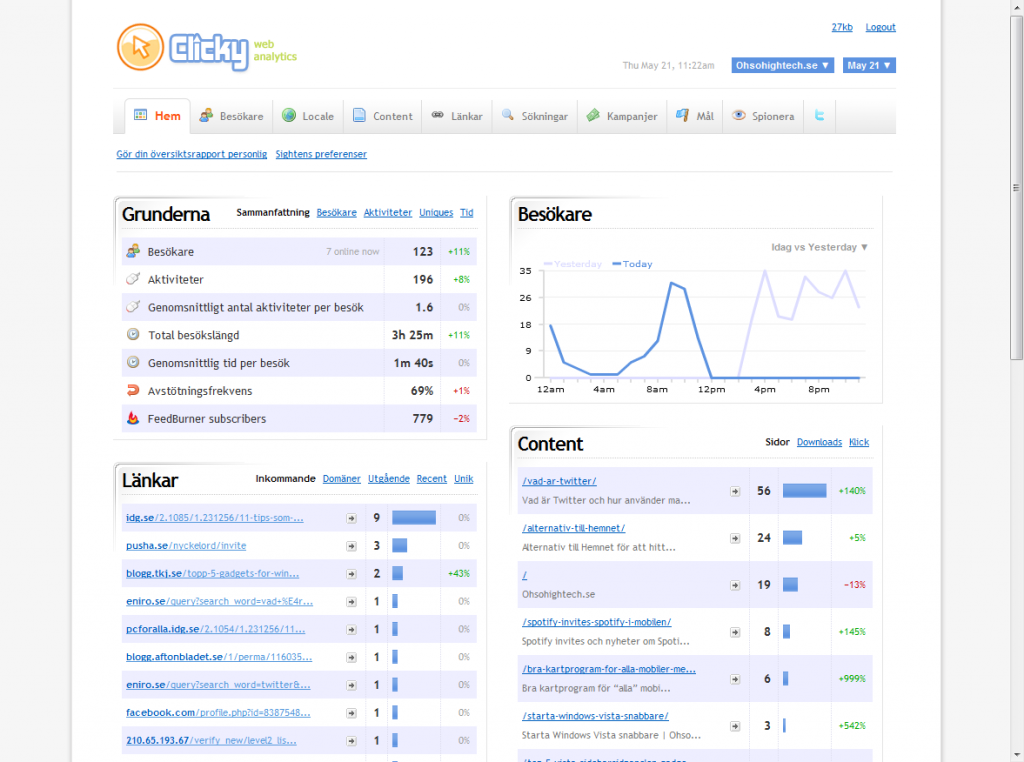Viewport: 1024px width, 762px height.
Task: Open Gör din översiktsrapport personlig link
Action: pyautogui.click(x=191, y=154)
